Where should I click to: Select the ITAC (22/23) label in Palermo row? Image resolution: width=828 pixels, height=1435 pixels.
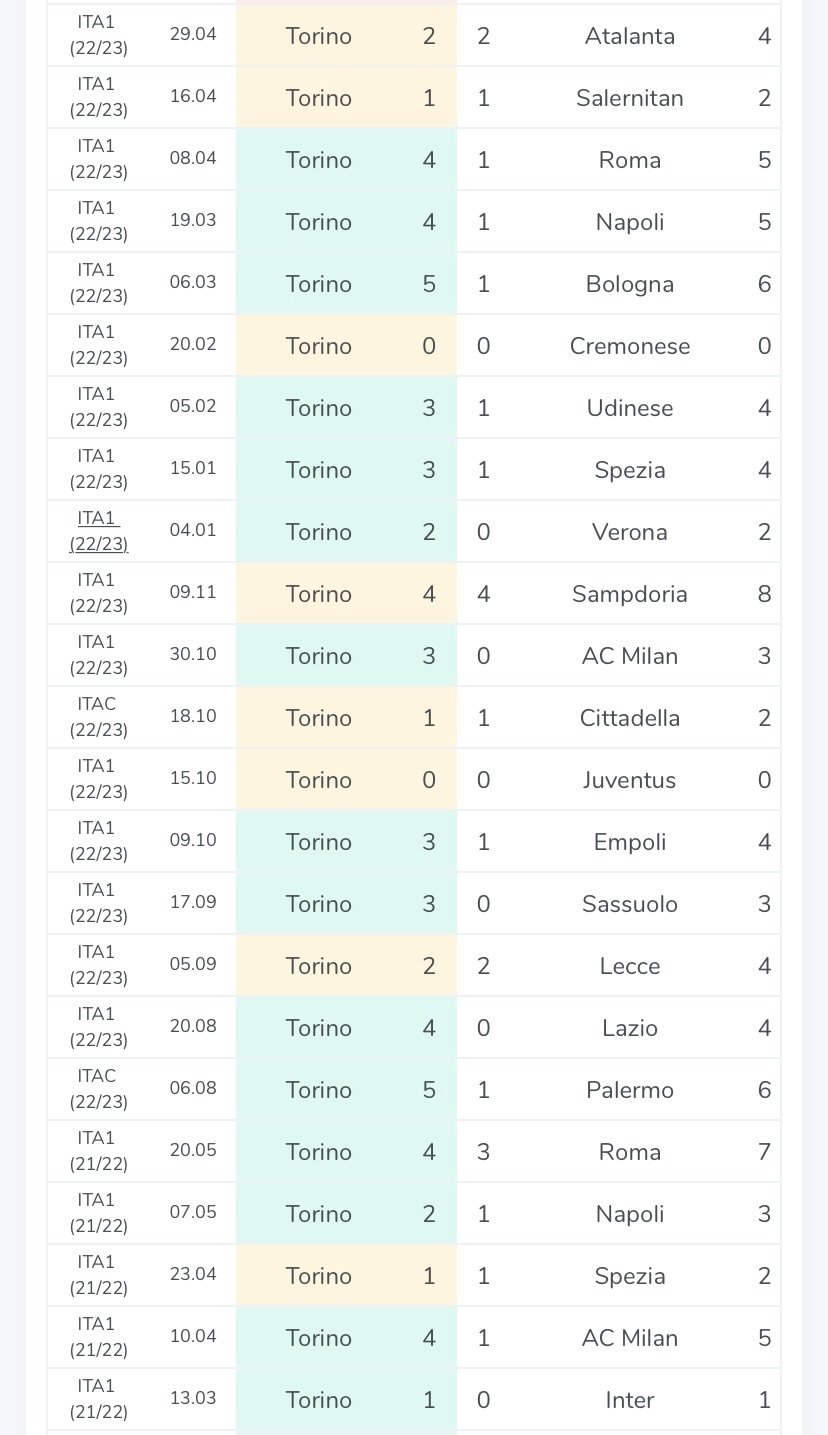tap(98, 1089)
